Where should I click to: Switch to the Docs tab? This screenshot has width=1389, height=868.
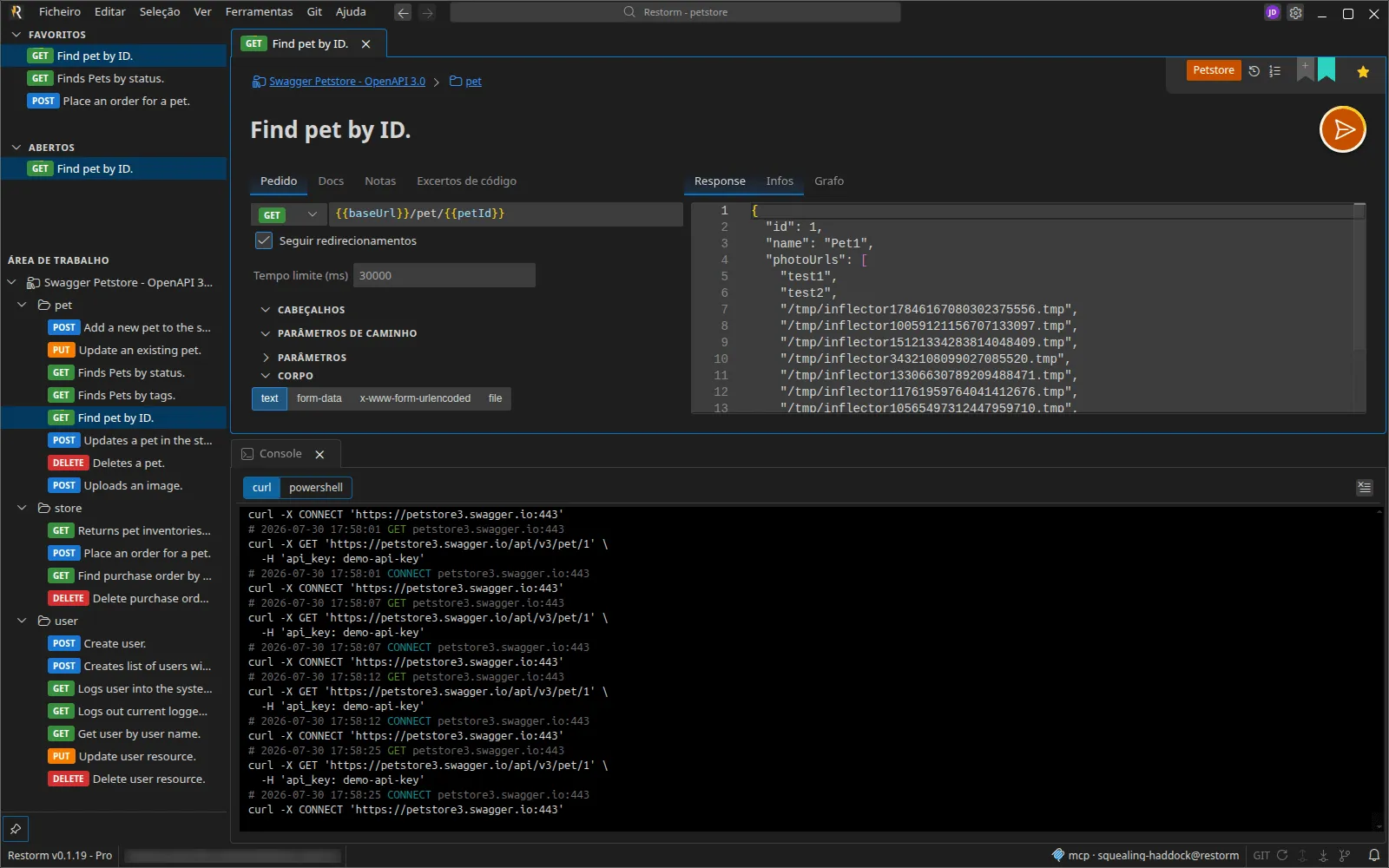click(x=331, y=181)
